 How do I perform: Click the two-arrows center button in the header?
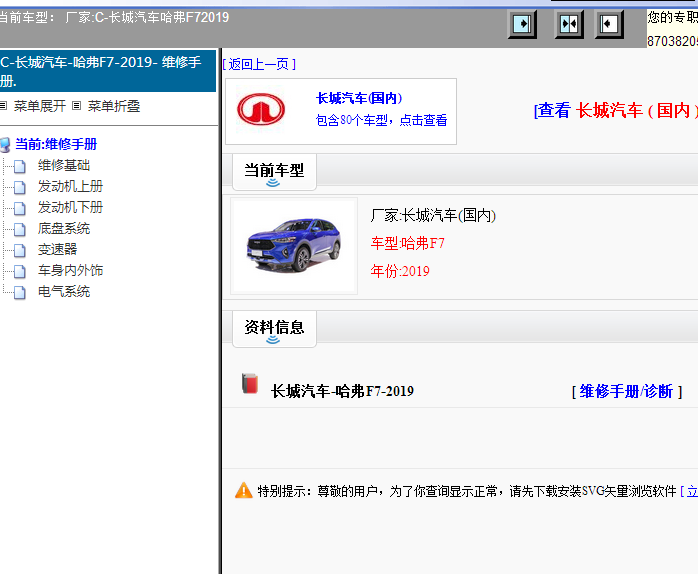(x=569, y=24)
